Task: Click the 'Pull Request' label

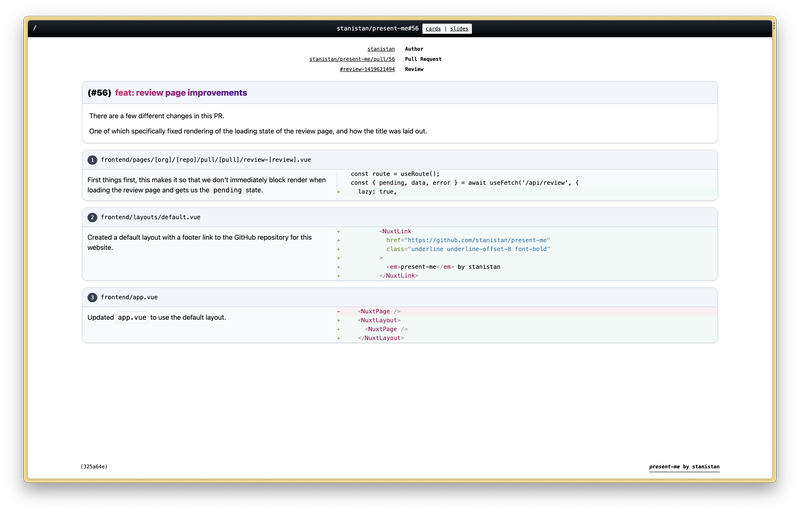Action: pos(423,59)
